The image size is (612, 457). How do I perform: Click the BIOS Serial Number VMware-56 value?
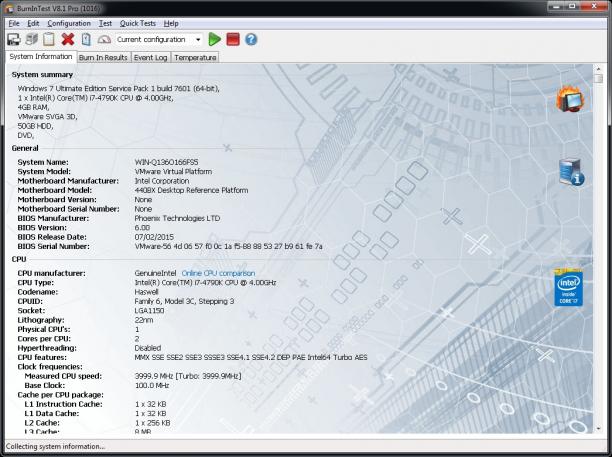(228, 246)
